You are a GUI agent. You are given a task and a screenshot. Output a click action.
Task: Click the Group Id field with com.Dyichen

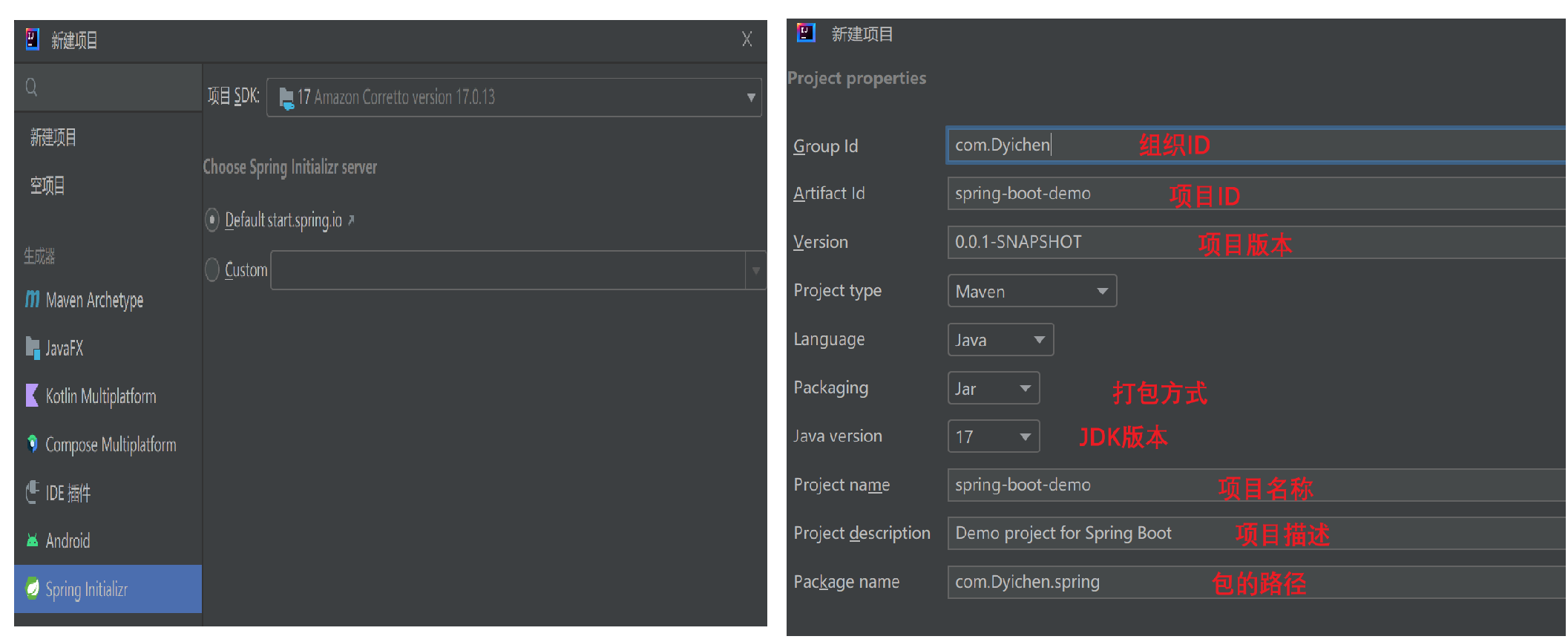tap(1256, 145)
